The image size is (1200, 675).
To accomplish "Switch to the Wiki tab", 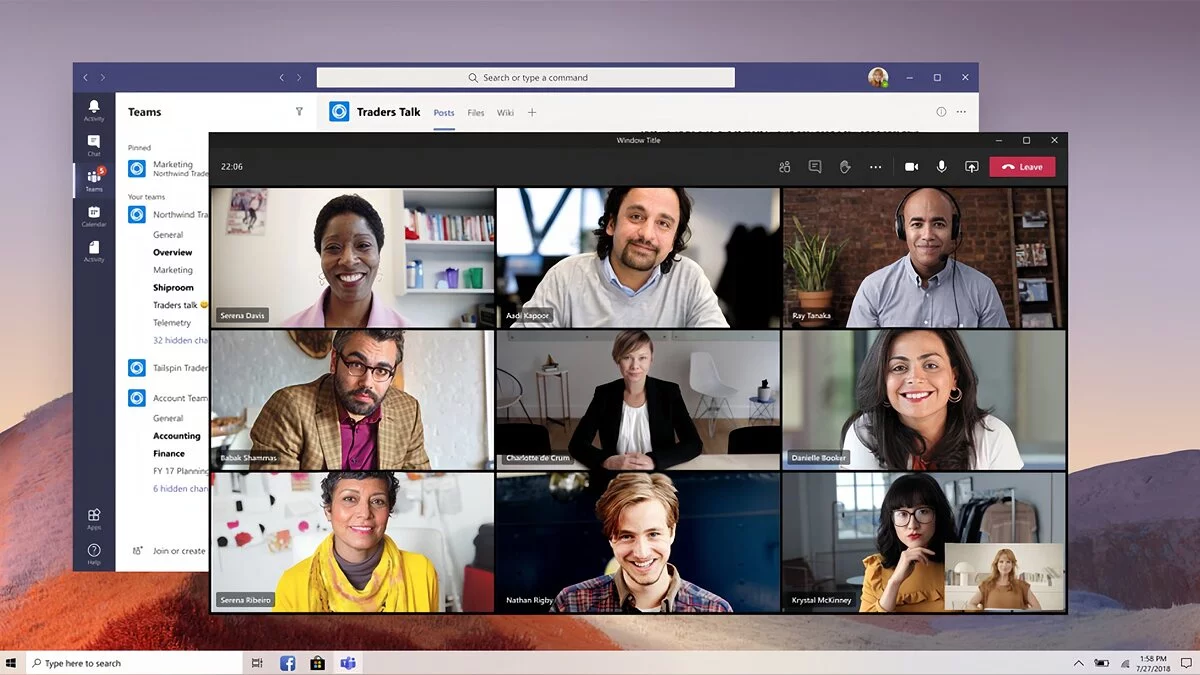I will pos(505,113).
